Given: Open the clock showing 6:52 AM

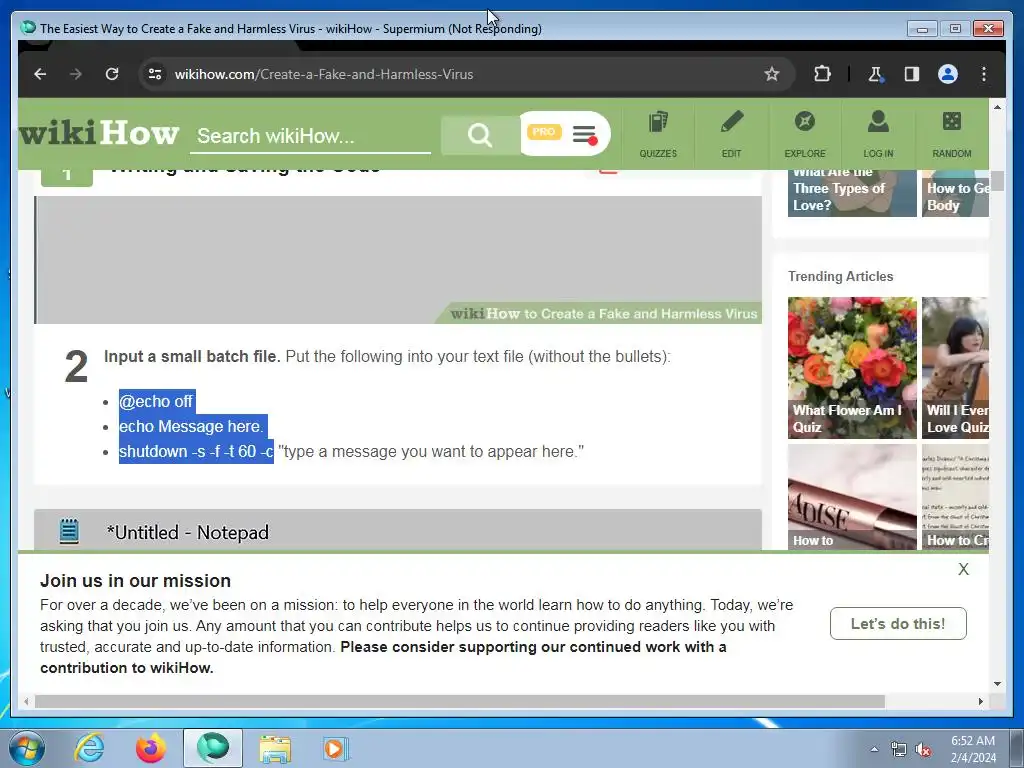Looking at the screenshot, I should coord(973,749).
